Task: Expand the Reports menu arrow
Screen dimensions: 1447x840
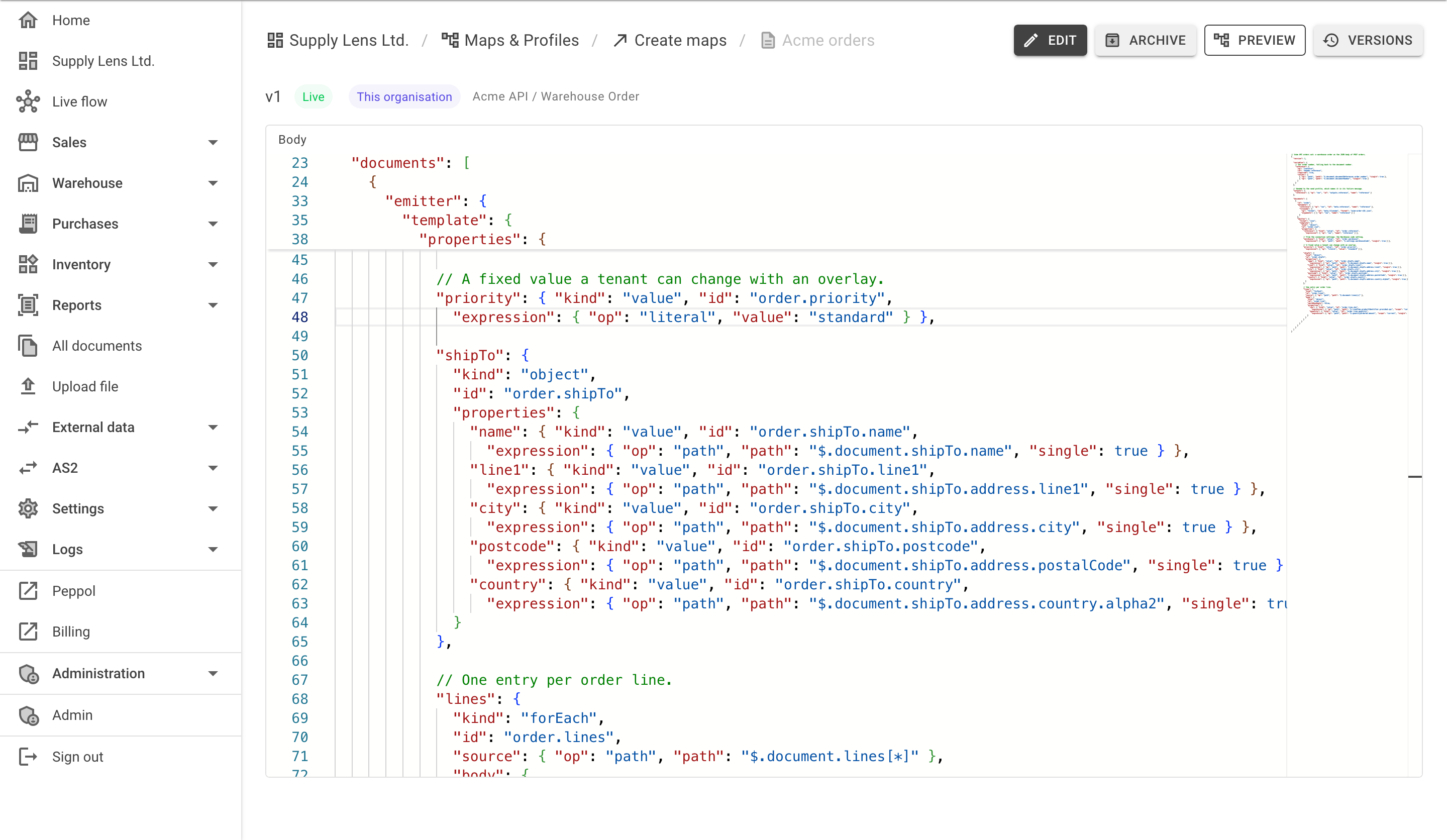Action: (x=213, y=305)
